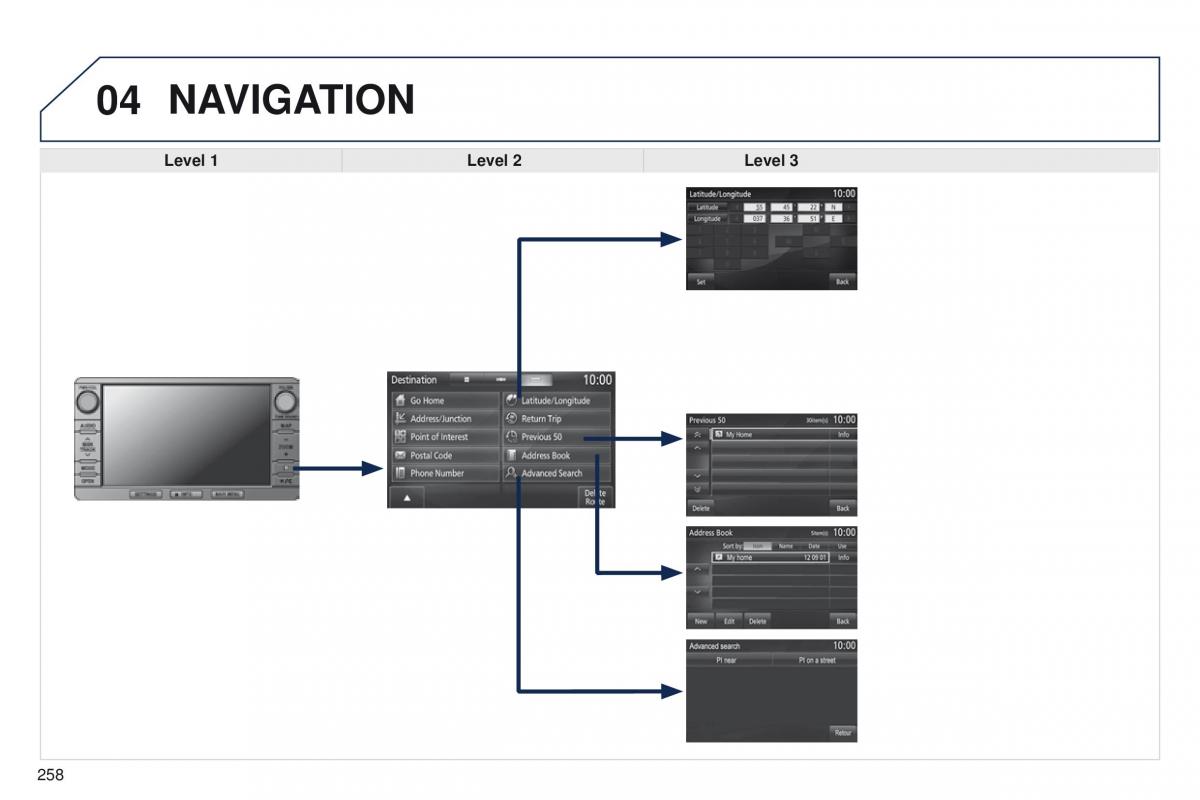Click the return arrow icon beside Return Trip
This screenshot has height=800, width=1200.
pyautogui.click(x=511, y=419)
